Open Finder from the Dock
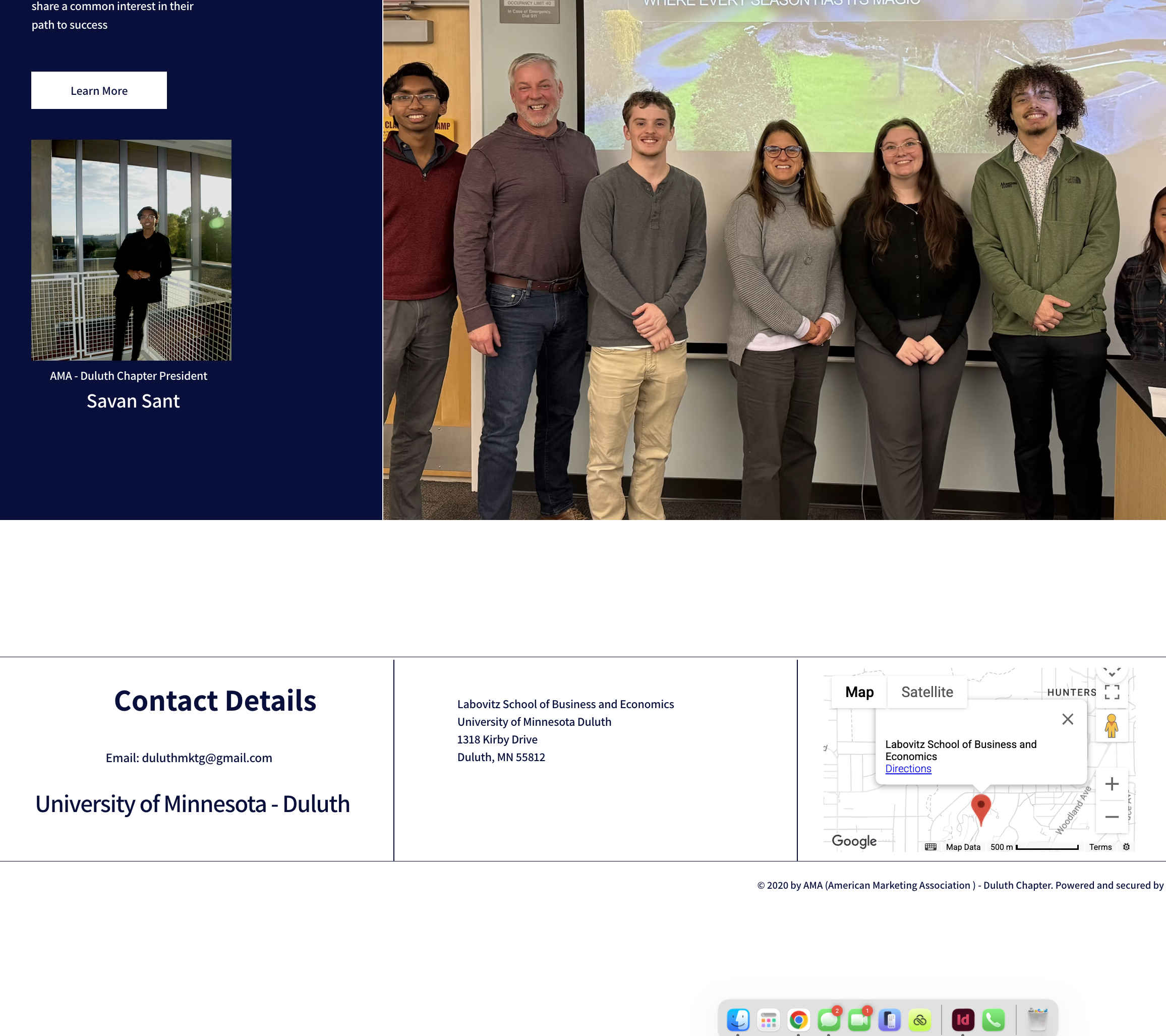 (738, 1019)
